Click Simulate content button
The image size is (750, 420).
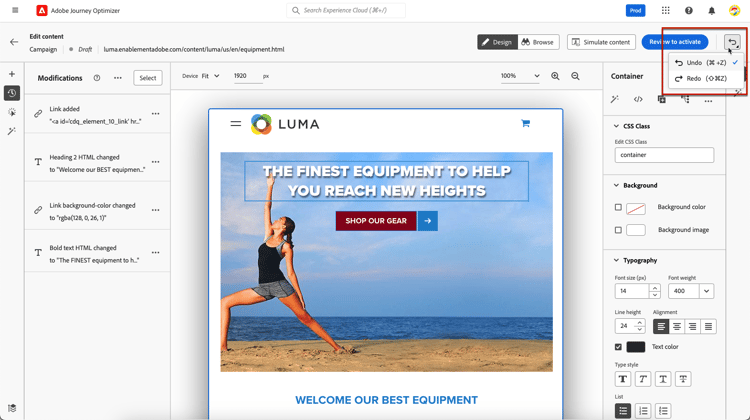pyautogui.click(x=601, y=42)
